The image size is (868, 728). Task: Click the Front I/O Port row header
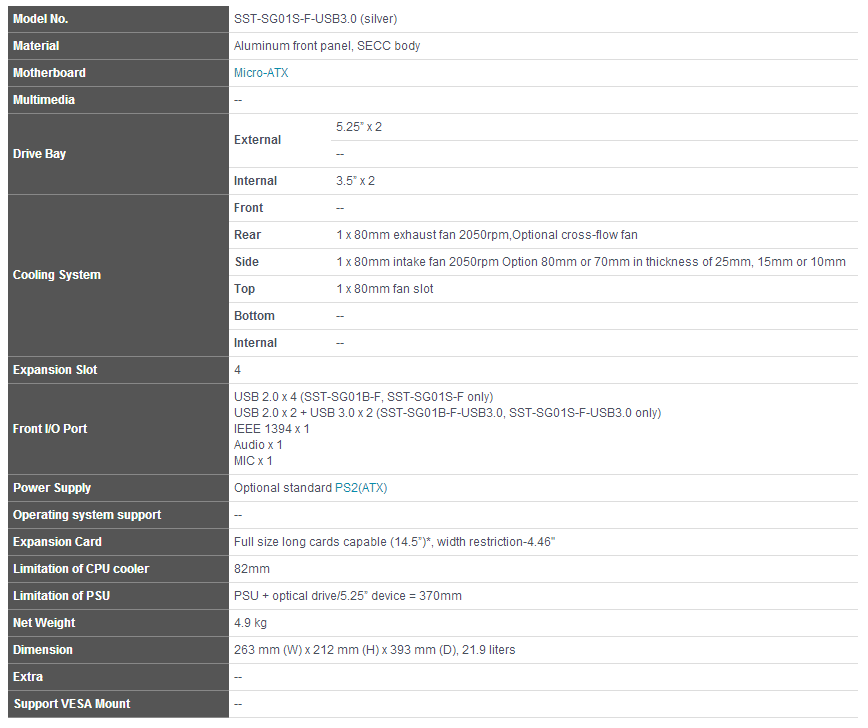click(50, 429)
